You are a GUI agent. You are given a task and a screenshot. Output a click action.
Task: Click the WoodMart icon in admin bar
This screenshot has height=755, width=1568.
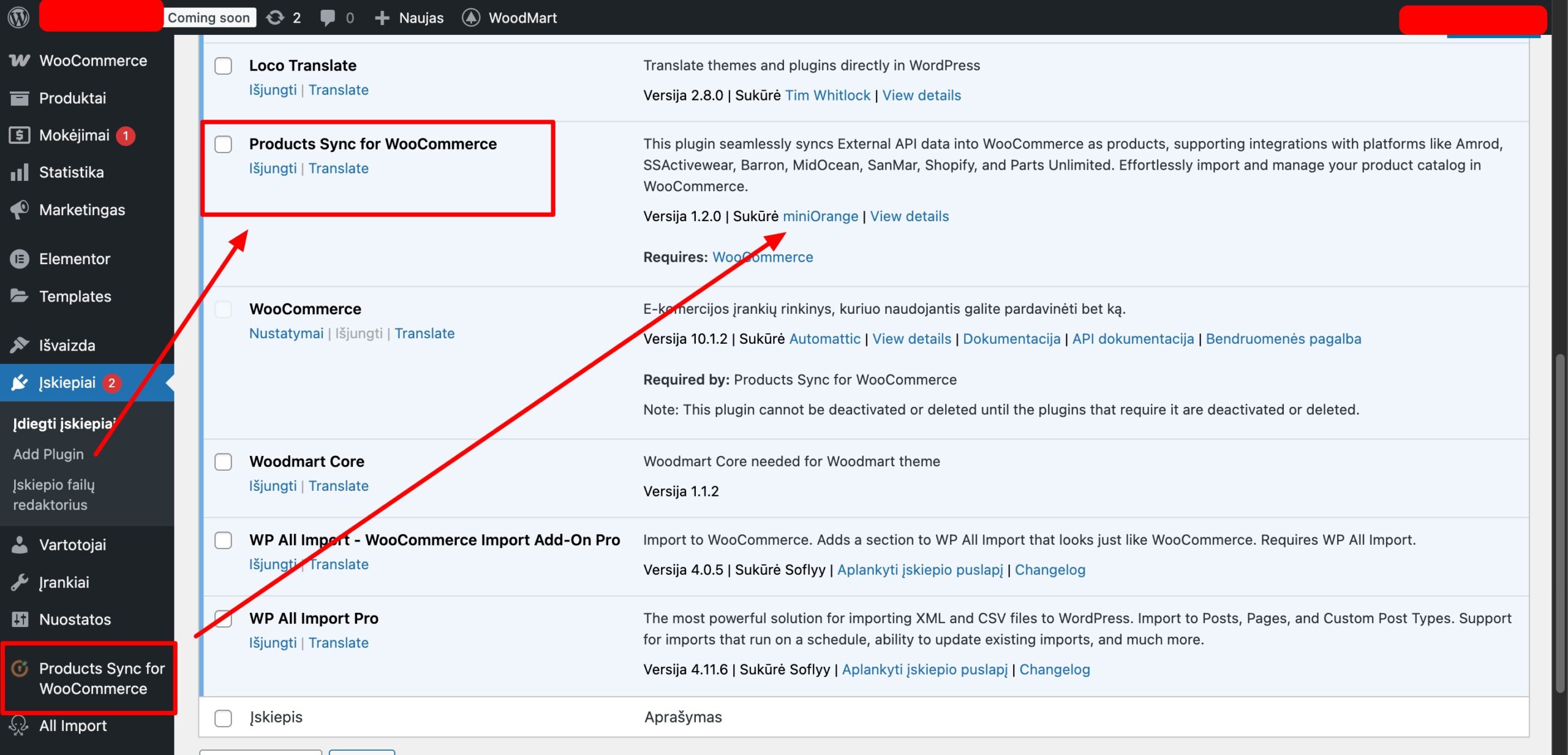point(470,18)
